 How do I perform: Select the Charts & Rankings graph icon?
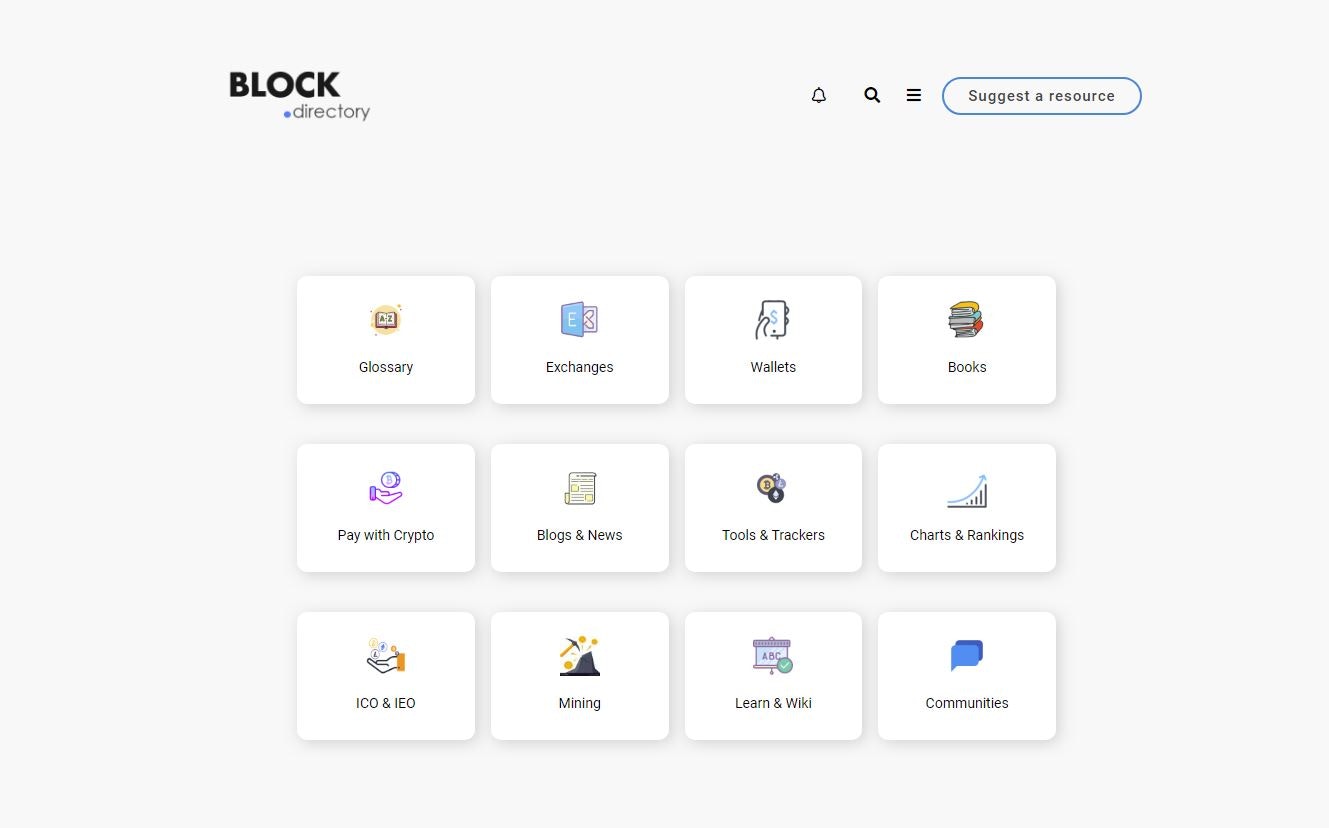tap(966, 490)
